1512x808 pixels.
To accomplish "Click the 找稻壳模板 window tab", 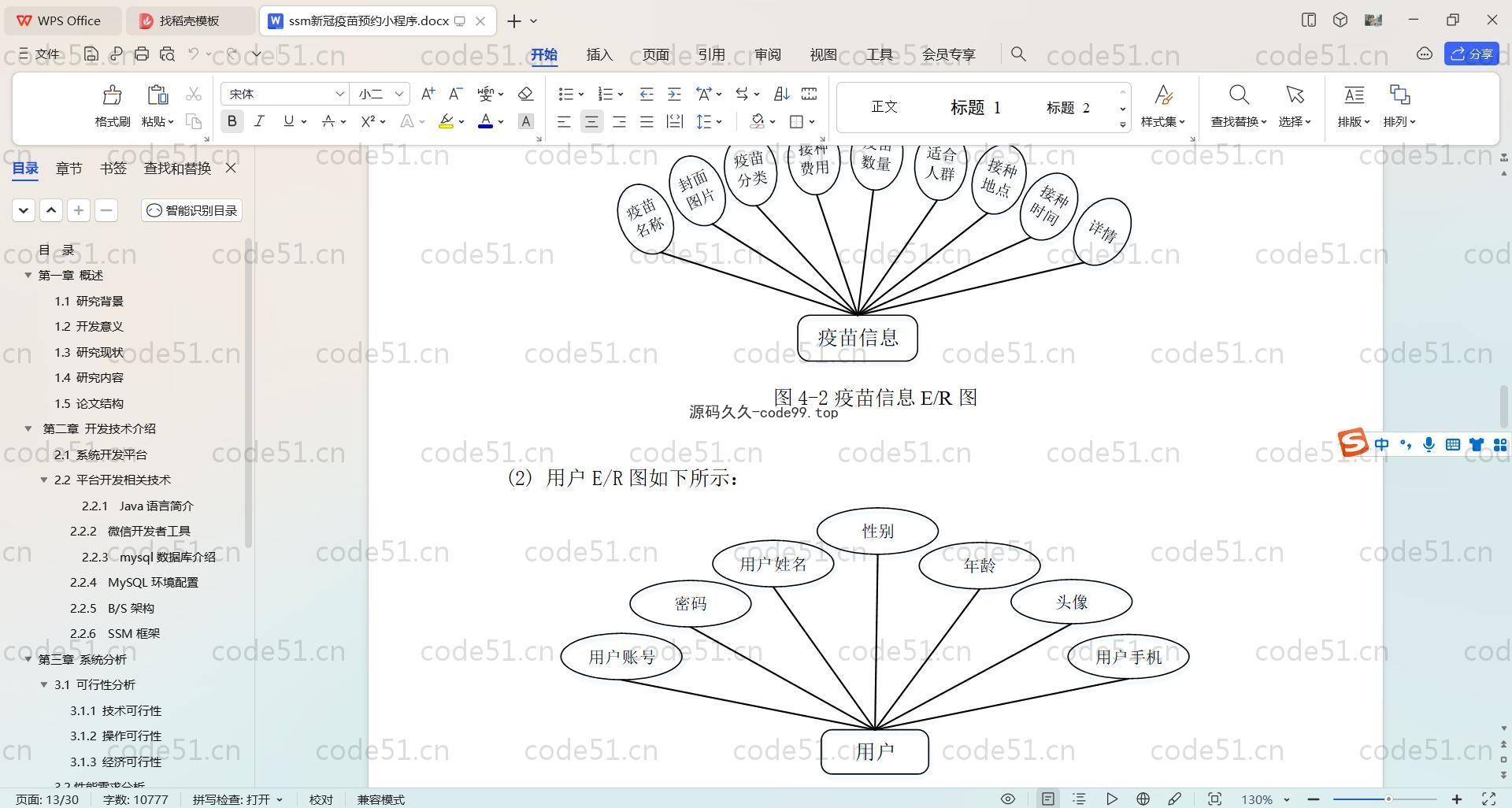I will tap(190, 21).
